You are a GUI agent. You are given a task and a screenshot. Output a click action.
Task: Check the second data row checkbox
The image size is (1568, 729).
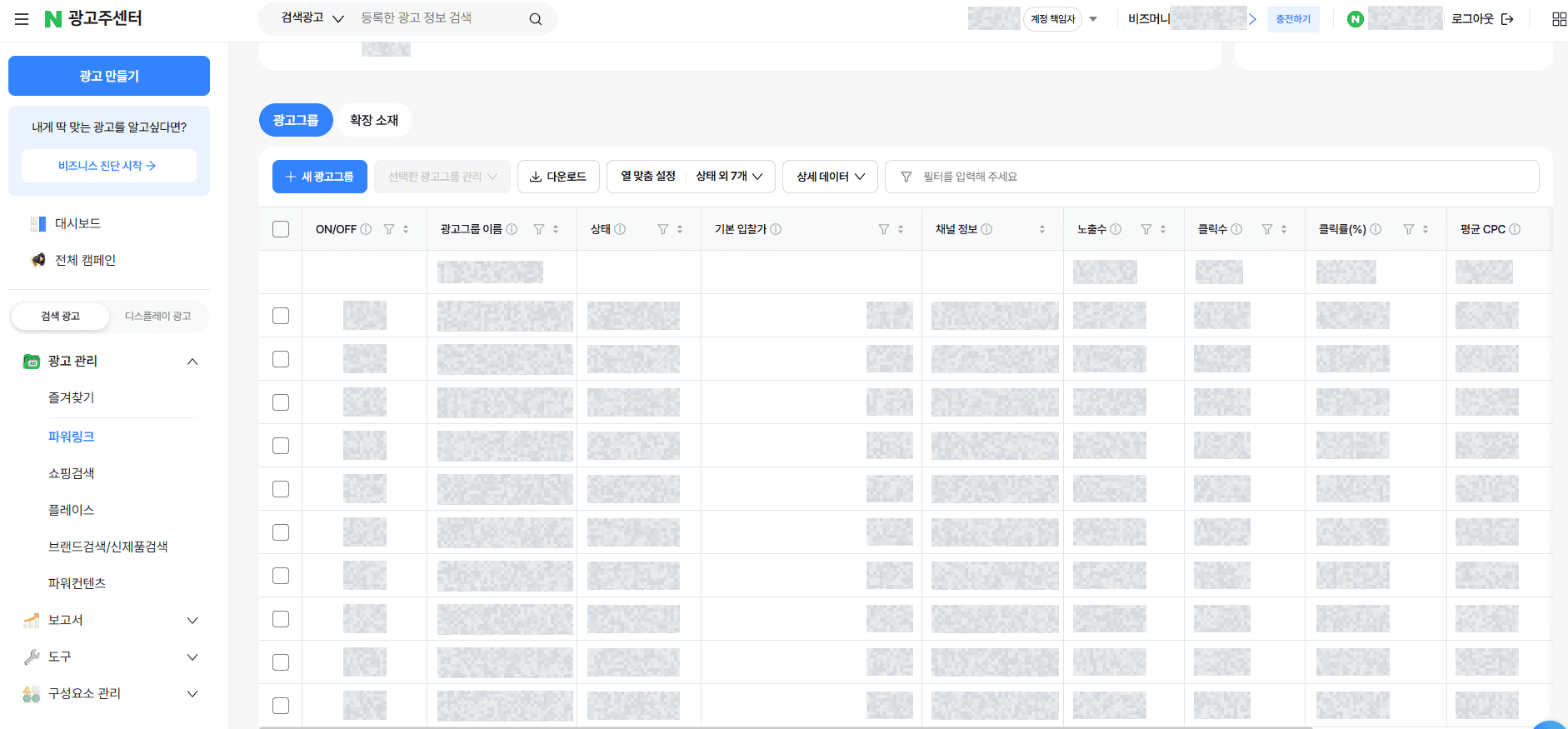coord(281,359)
